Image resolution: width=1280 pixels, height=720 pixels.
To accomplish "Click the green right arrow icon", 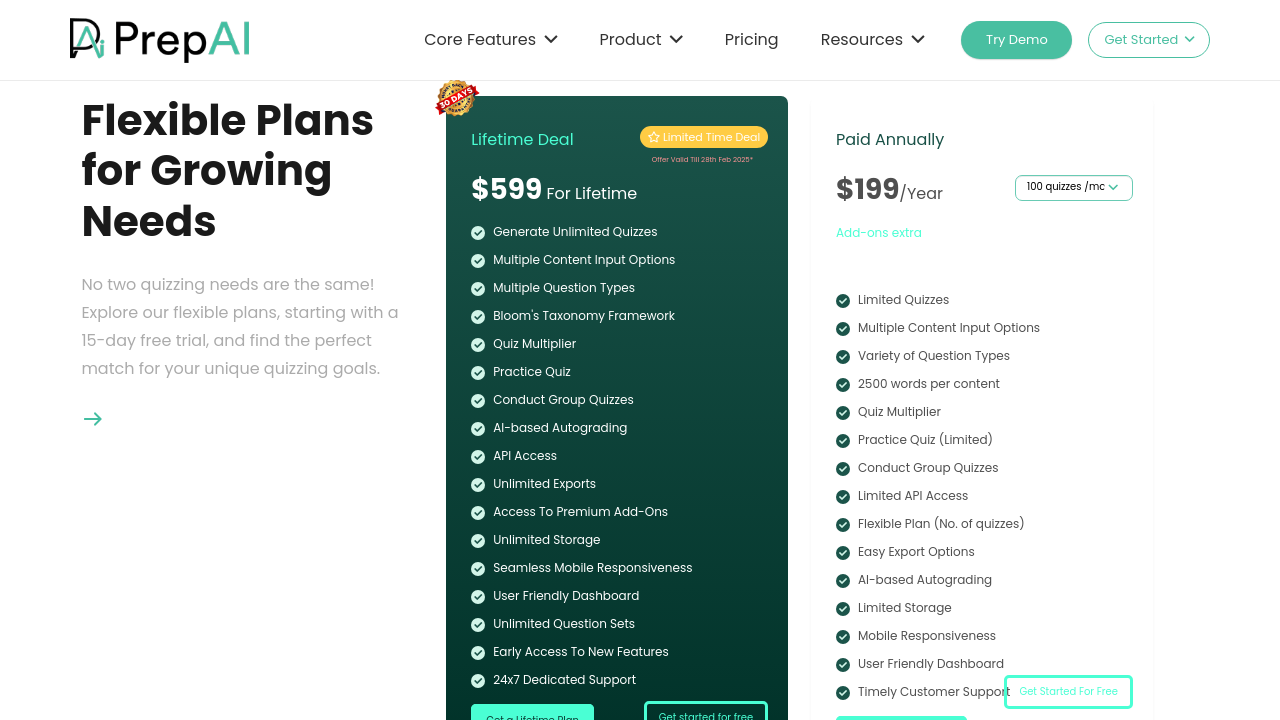I will tap(93, 419).
